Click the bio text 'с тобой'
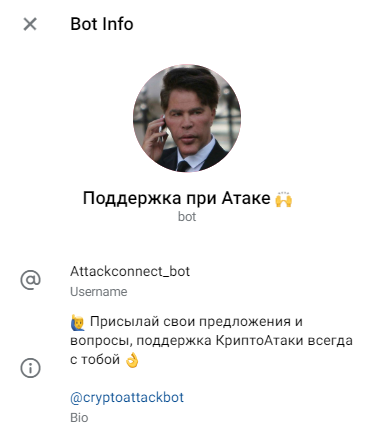 [x=95, y=360]
